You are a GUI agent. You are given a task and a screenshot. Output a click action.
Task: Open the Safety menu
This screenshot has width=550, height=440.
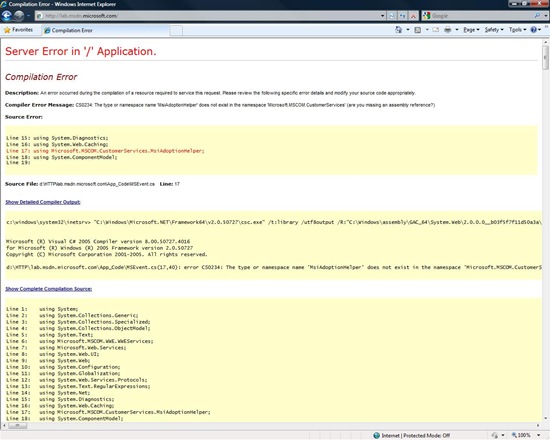point(494,30)
